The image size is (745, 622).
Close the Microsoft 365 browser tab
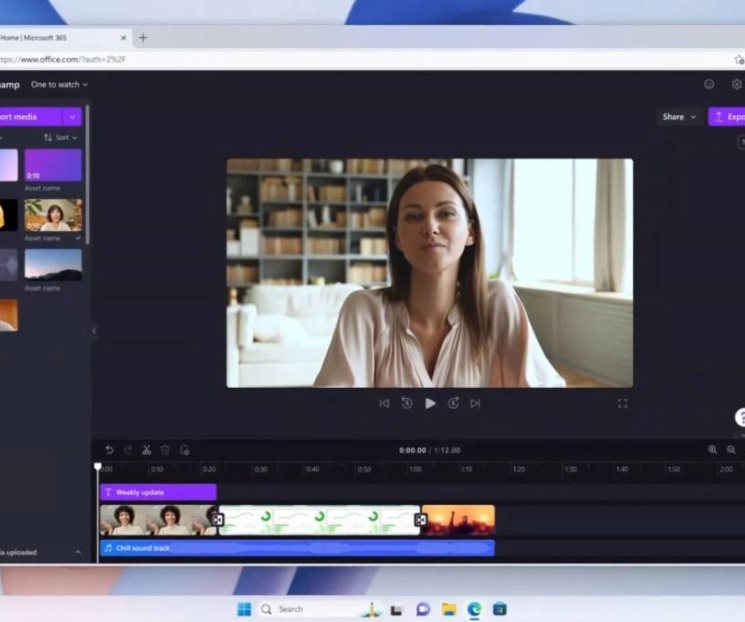pyautogui.click(x=124, y=38)
